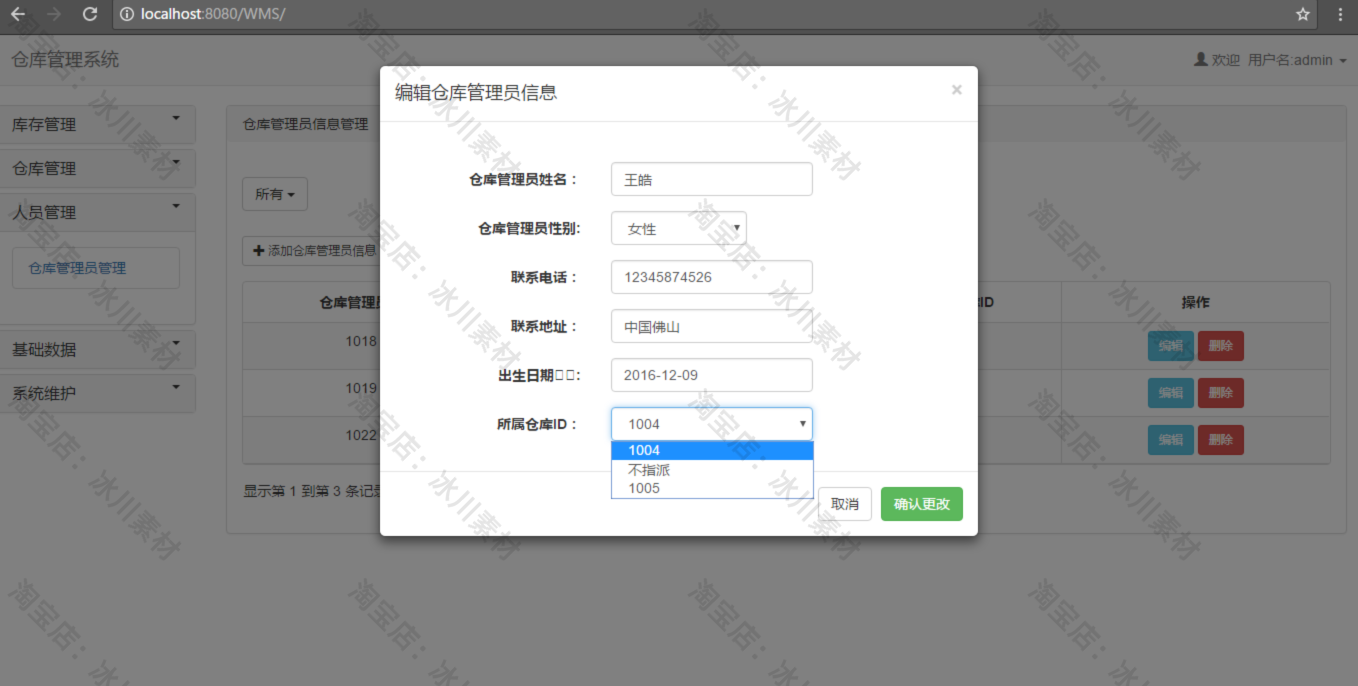The image size is (1358, 686).
Task: Click the browser forward arrow
Action: tap(54, 14)
